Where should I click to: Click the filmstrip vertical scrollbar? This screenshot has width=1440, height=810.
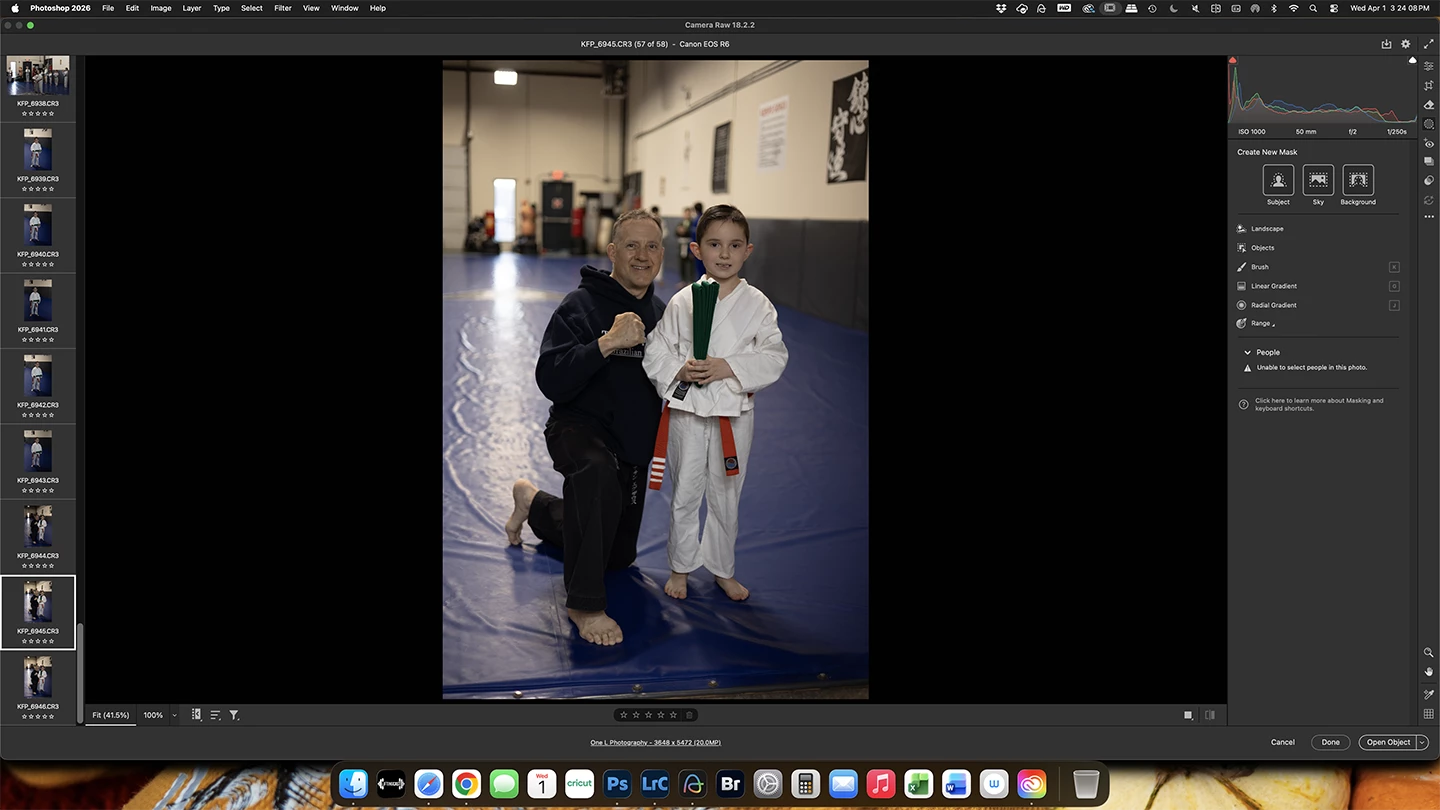click(80, 673)
